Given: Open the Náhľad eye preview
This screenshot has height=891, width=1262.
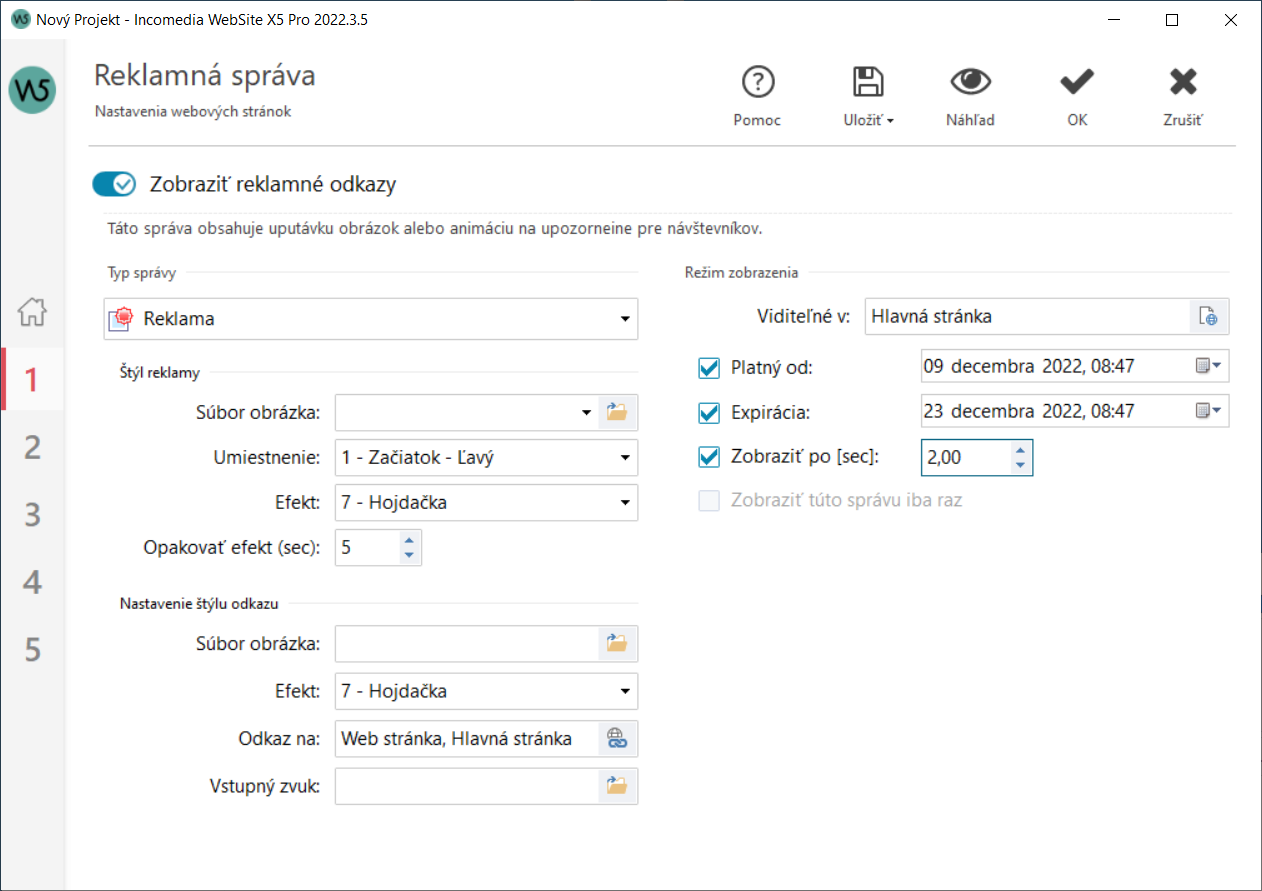Looking at the screenshot, I should coord(970,82).
